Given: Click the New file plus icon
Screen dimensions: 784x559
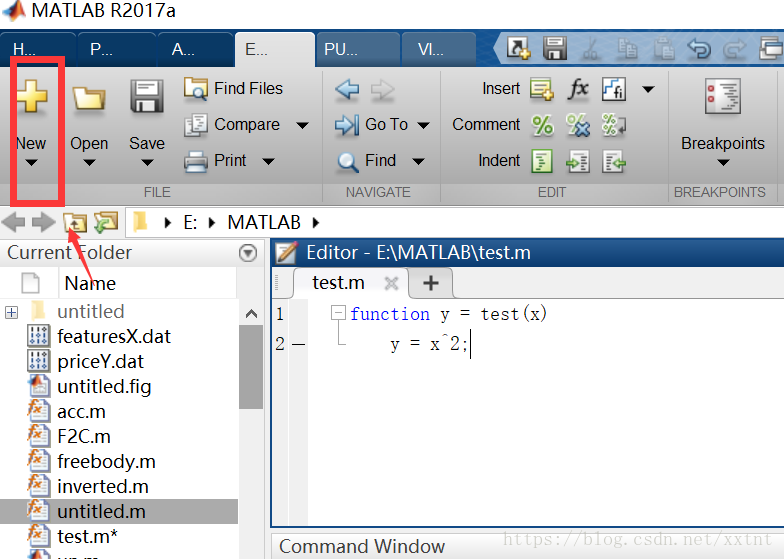Looking at the screenshot, I should [32, 95].
